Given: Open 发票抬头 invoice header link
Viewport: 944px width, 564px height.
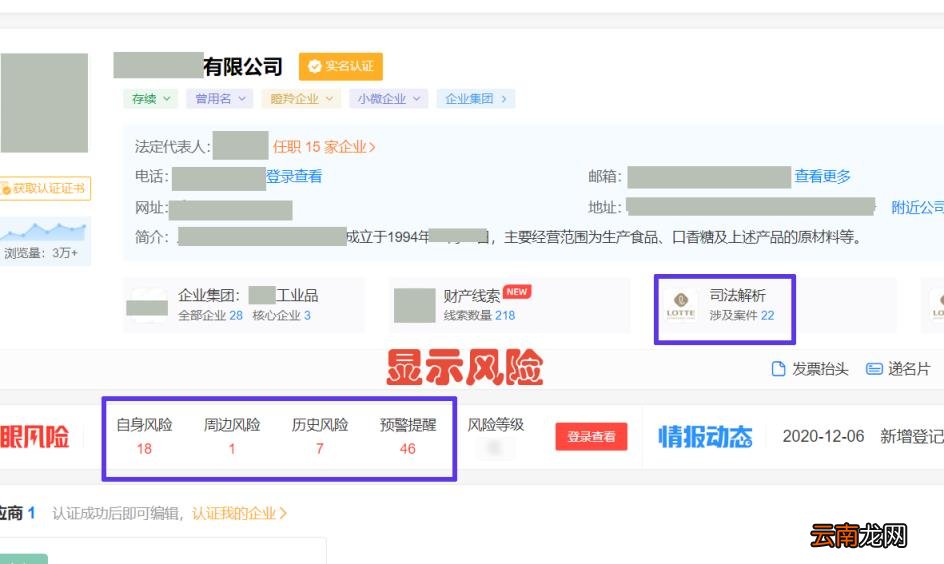Looking at the screenshot, I should pyautogui.click(x=820, y=369).
